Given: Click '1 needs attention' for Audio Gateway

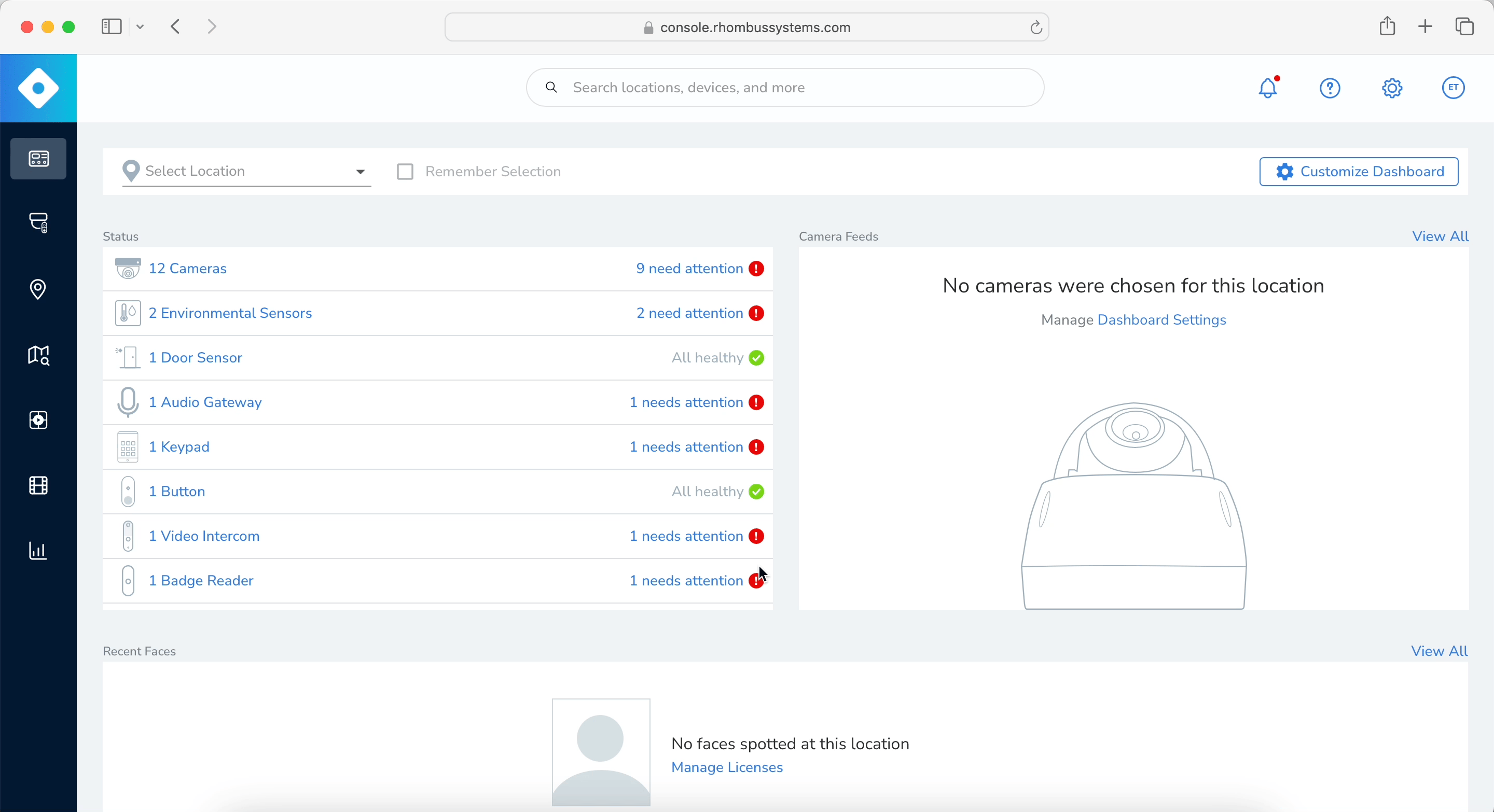Looking at the screenshot, I should click(x=686, y=402).
